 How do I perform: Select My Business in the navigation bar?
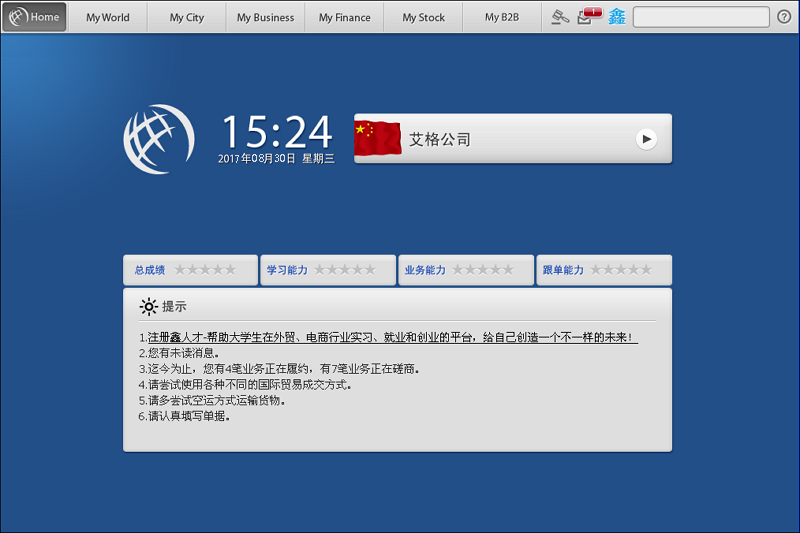click(x=265, y=17)
